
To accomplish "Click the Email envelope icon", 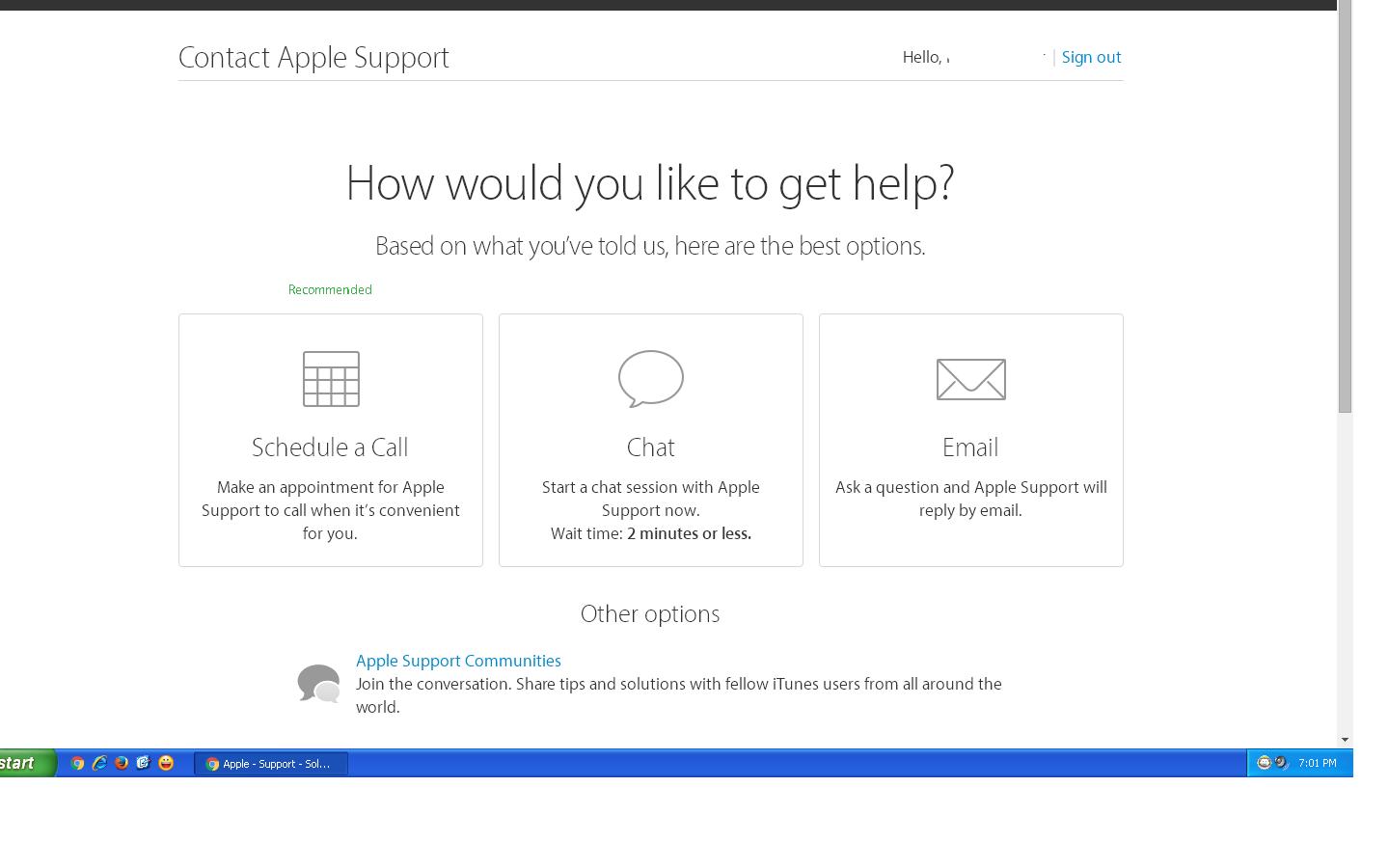I will (971, 379).
